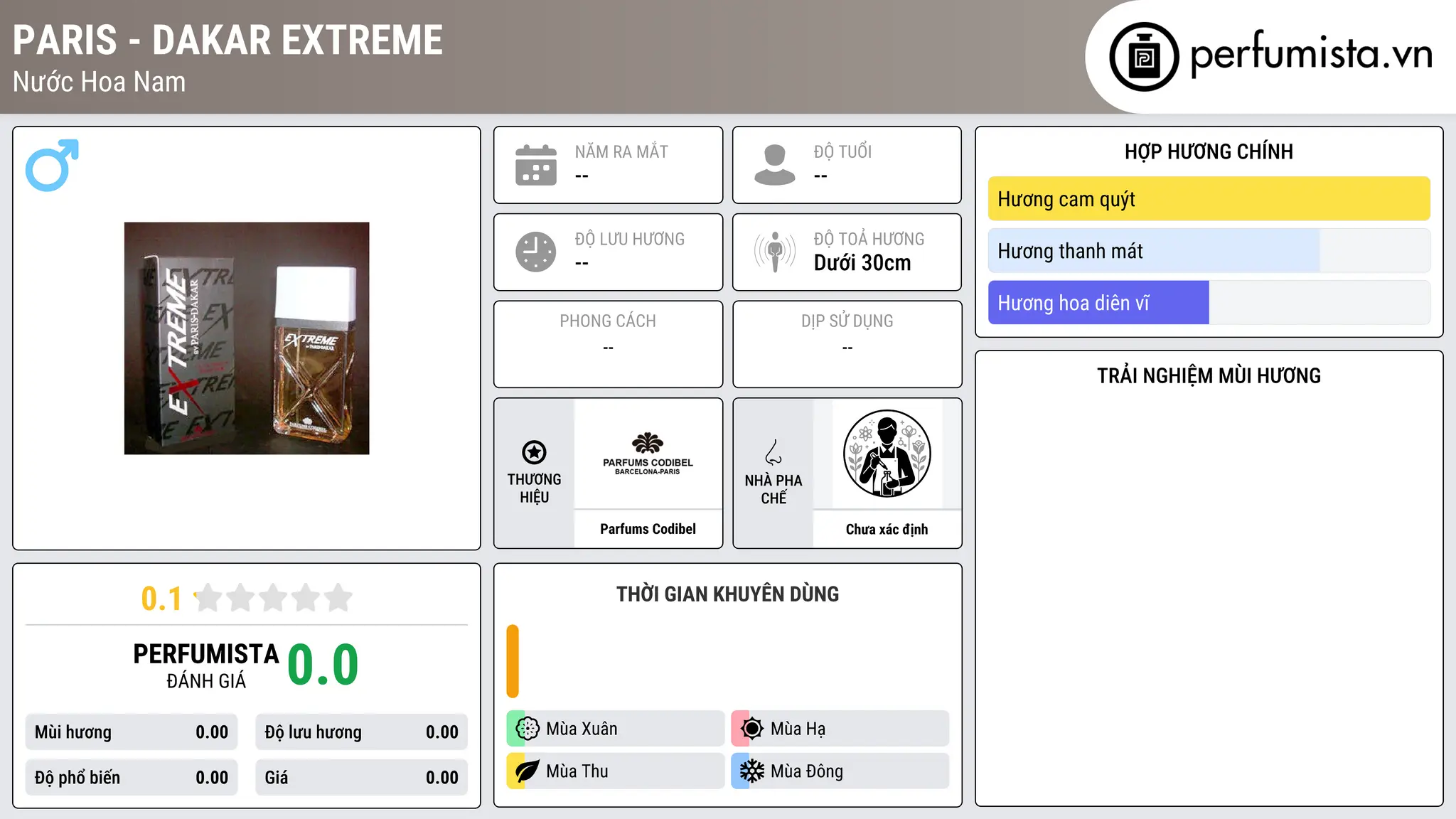1456x819 pixels.
Task: Click the HỢP HƯƠNG CHÍNH heading
Action: pos(1209,151)
